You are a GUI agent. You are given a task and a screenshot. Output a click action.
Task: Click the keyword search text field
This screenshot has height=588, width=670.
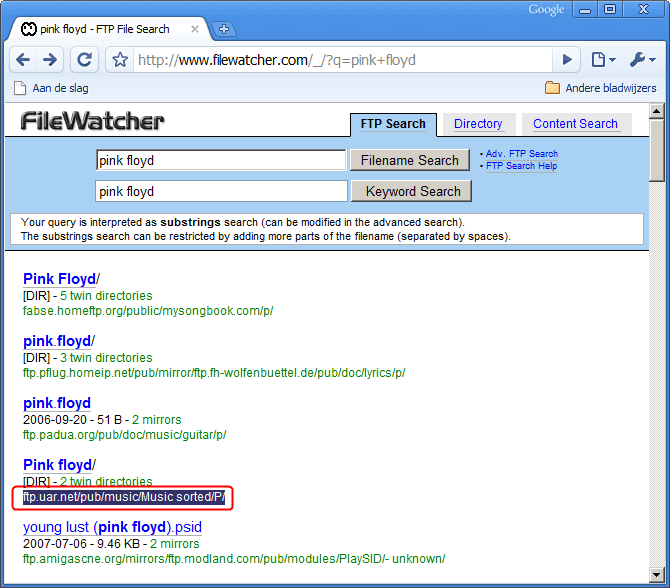(221, 191)
